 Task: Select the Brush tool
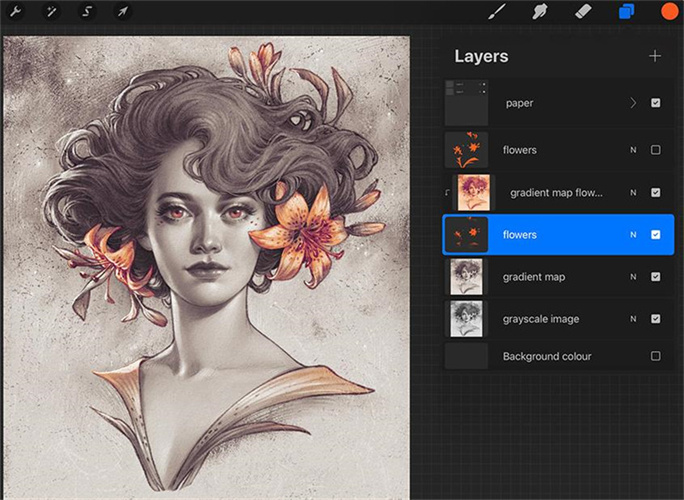[497, 11]
